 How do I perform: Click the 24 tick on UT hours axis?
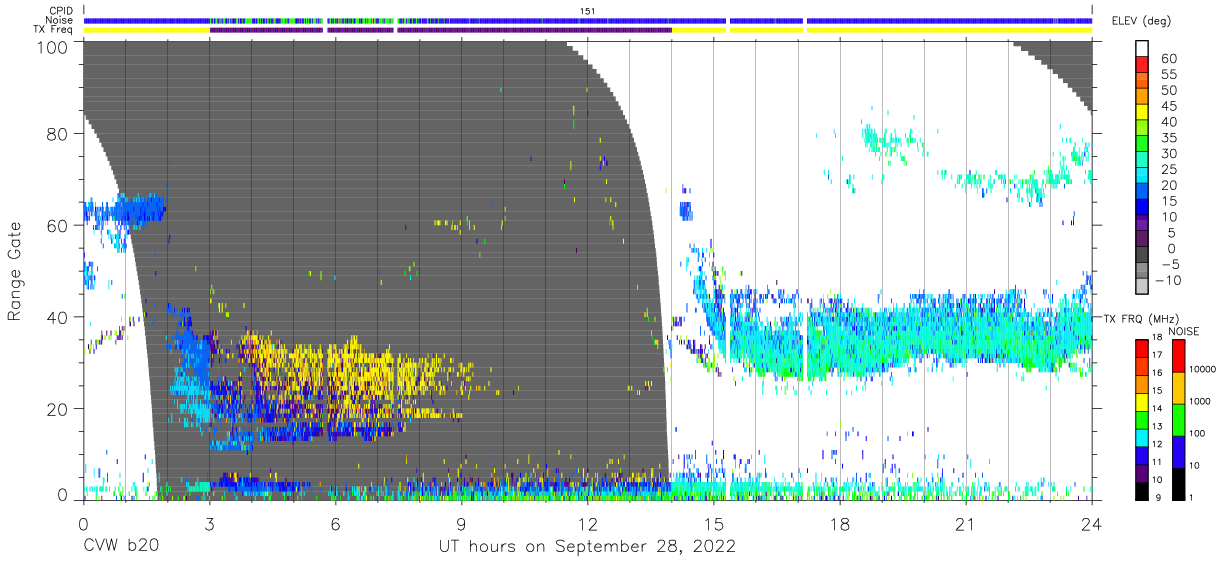[1091, 523]
